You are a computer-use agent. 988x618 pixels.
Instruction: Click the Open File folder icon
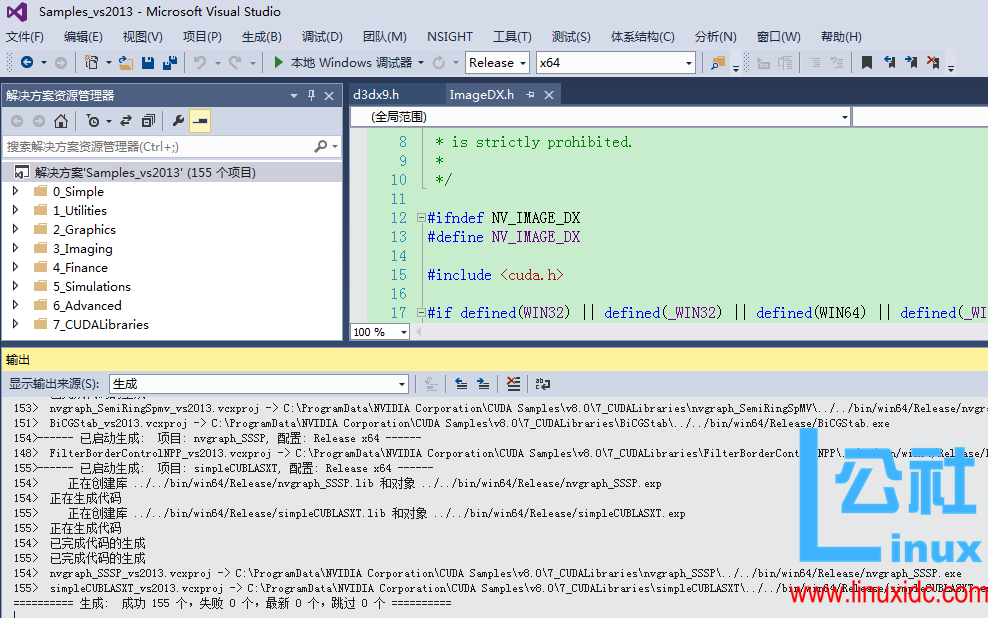click(x=125, y=62)
